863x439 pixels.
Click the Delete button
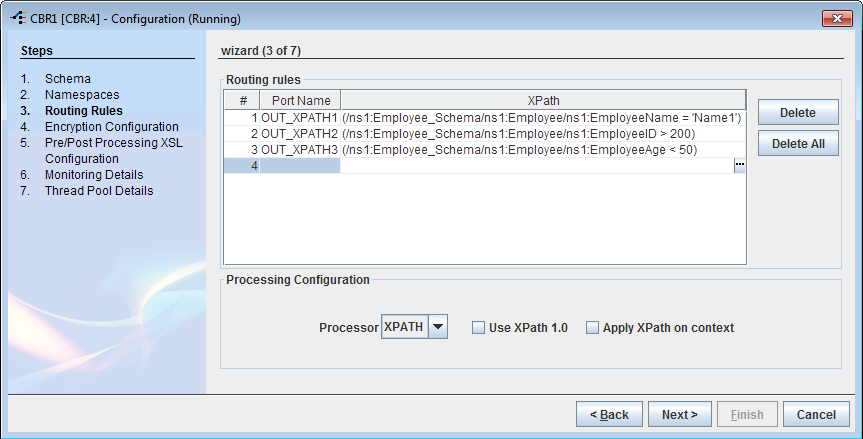798,112
